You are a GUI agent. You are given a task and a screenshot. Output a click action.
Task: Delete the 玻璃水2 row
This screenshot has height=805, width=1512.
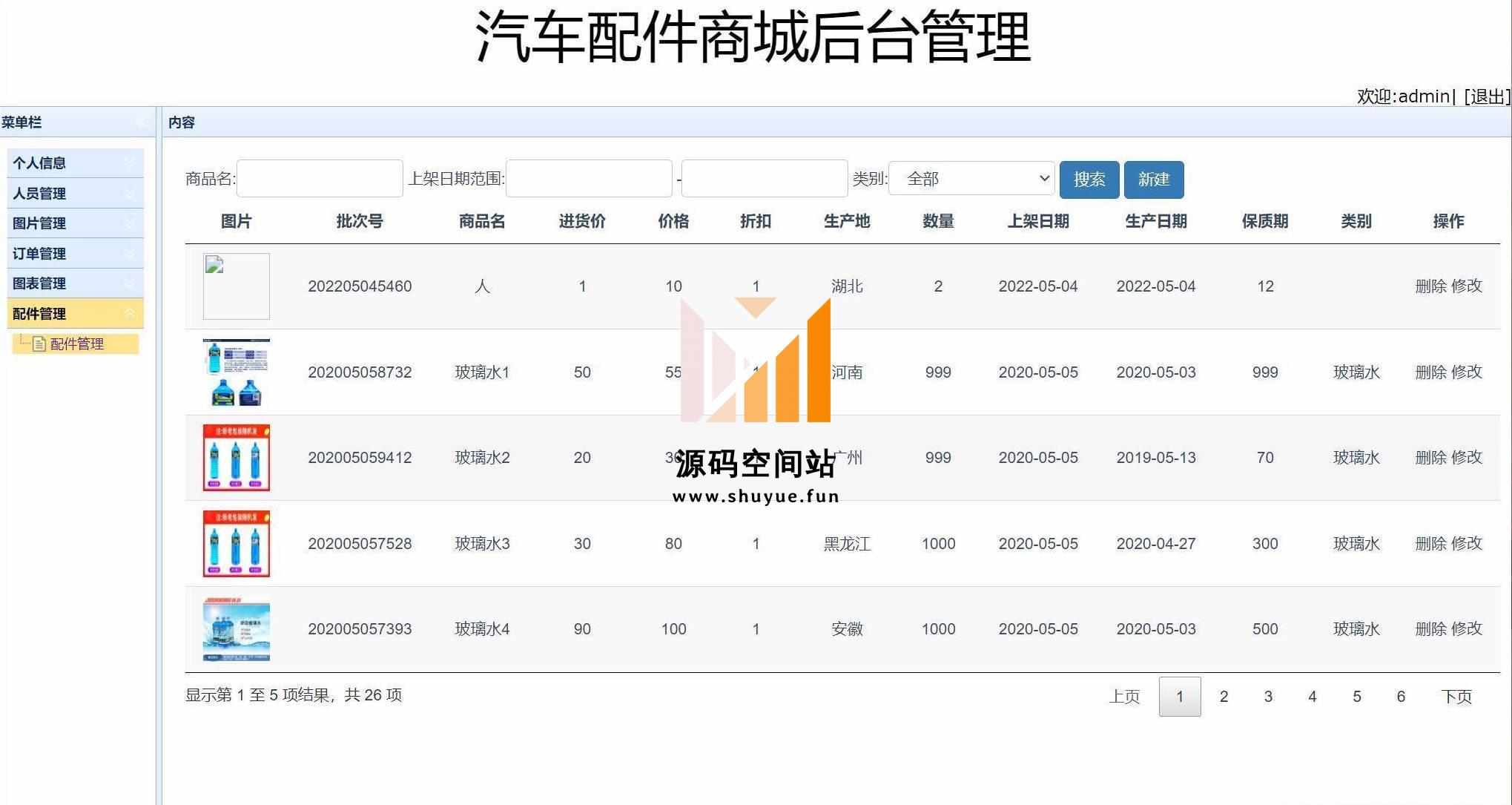(x=1431, y=458)
